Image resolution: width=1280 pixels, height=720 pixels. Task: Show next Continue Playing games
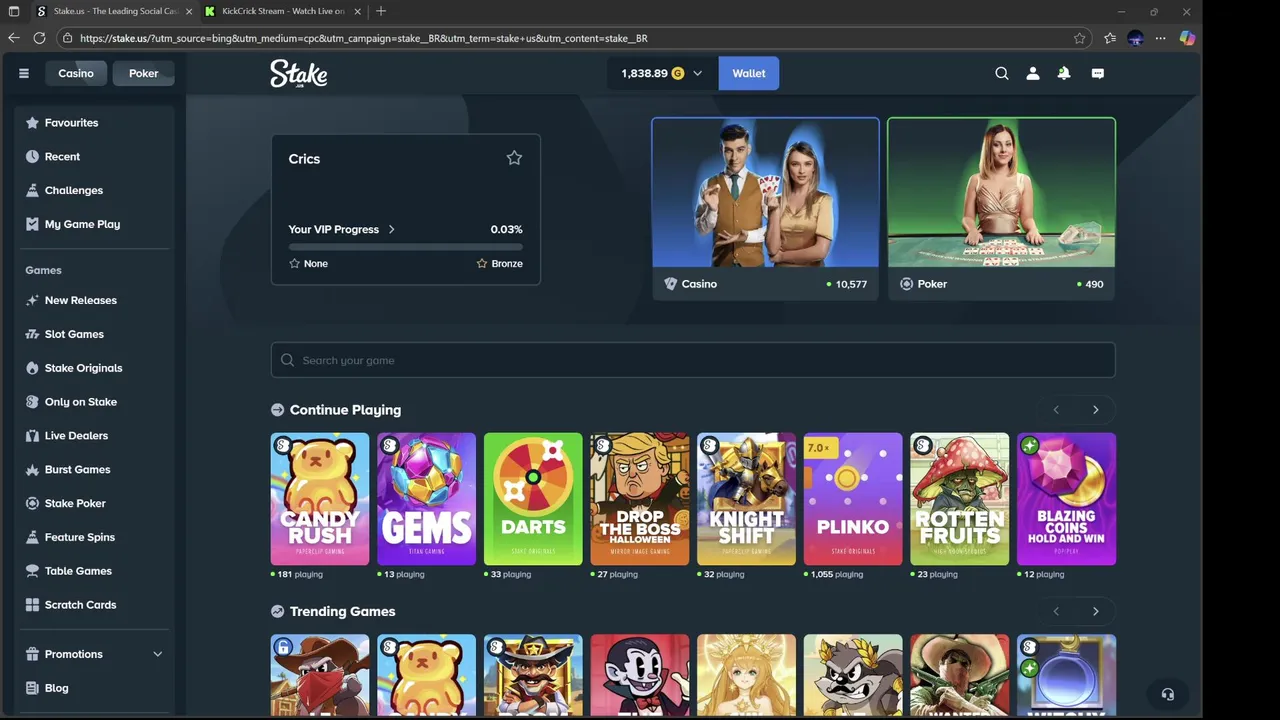[1096, 410]
